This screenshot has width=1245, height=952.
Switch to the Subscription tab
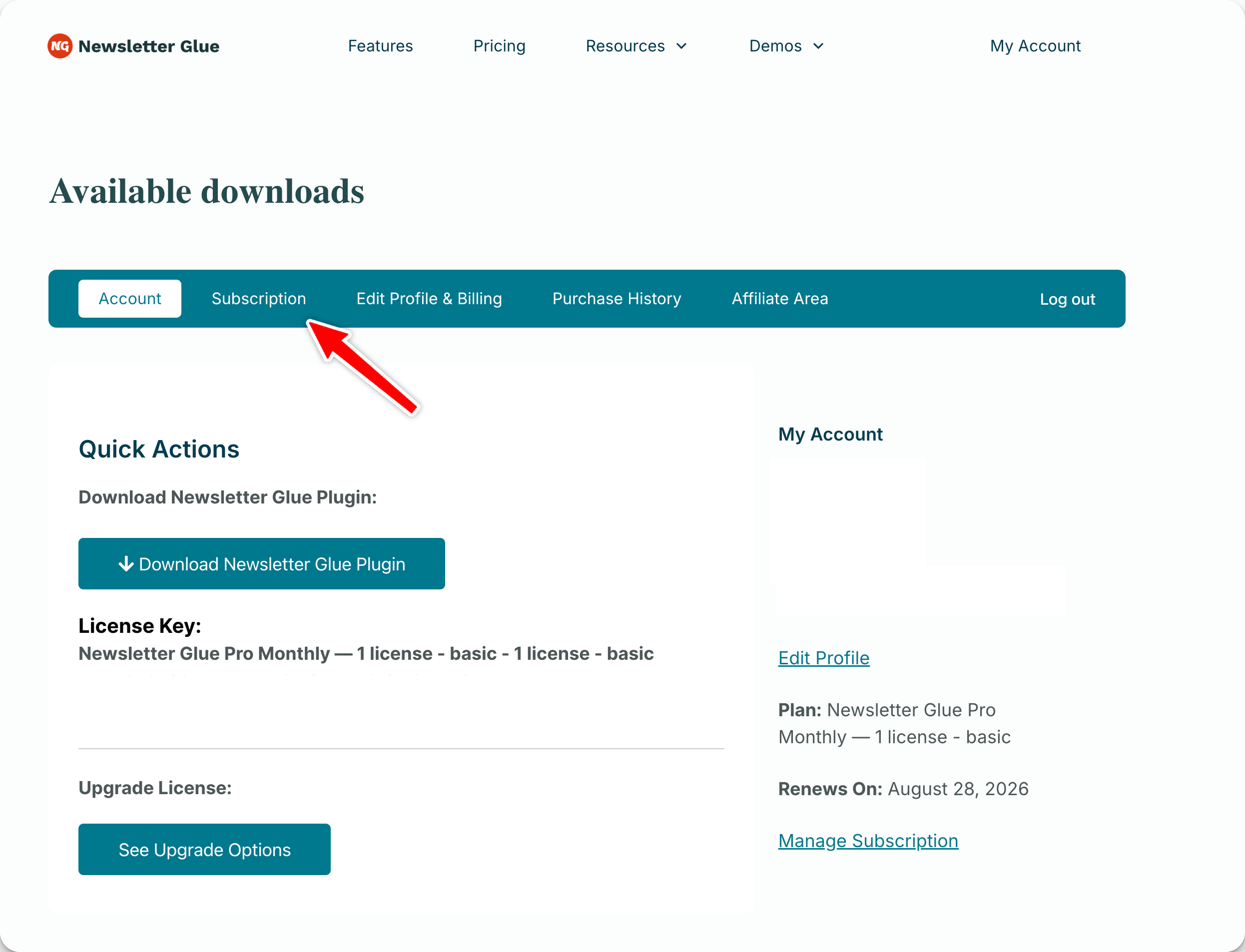click(259, 299)
